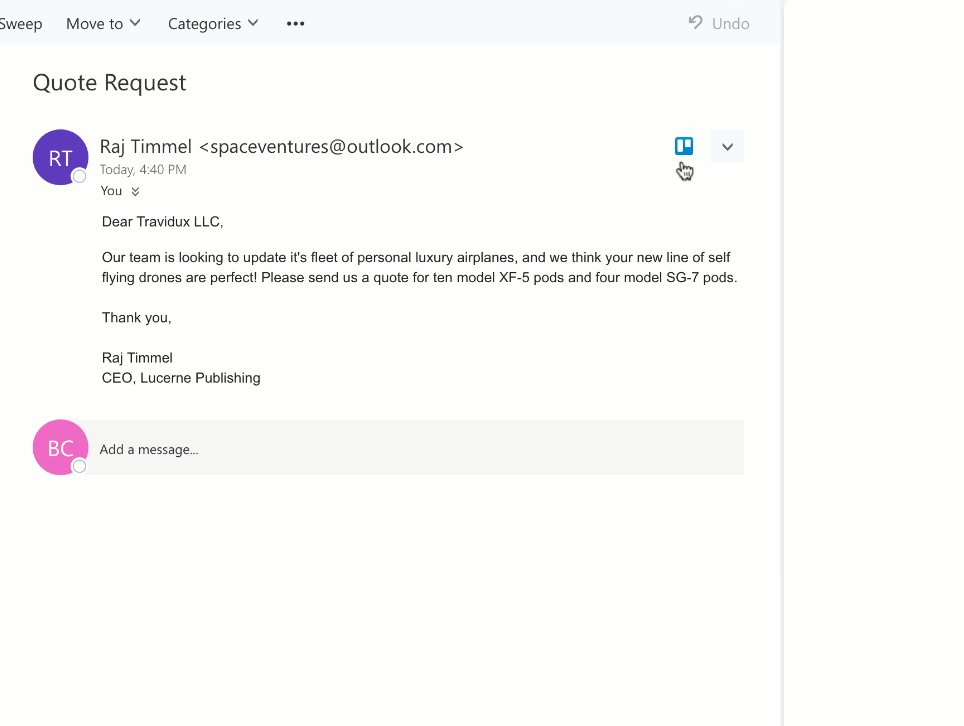Viewport: 964px width, 726px height.
Task: Open the Trello add-in icon
Action: coord(684,146)
